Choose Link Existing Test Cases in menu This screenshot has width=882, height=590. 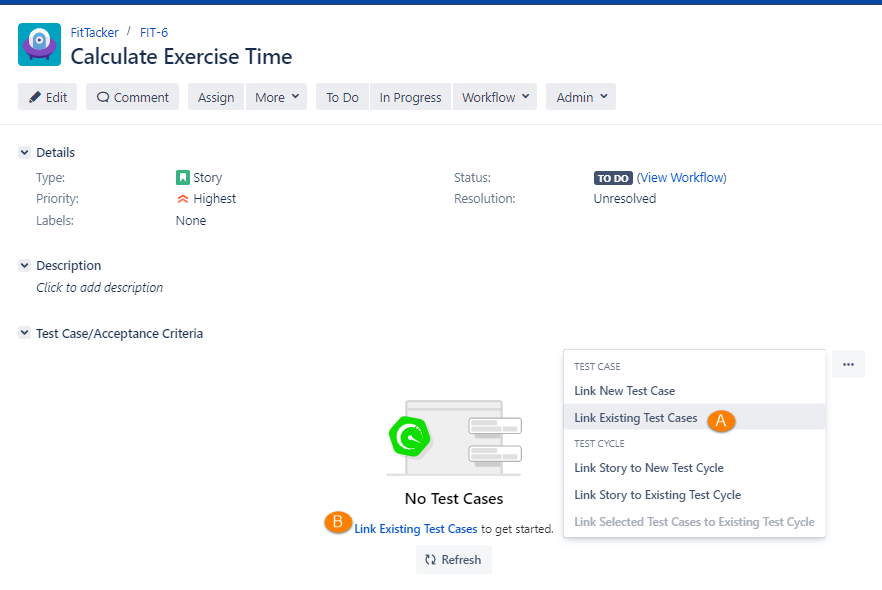point(635,418)
